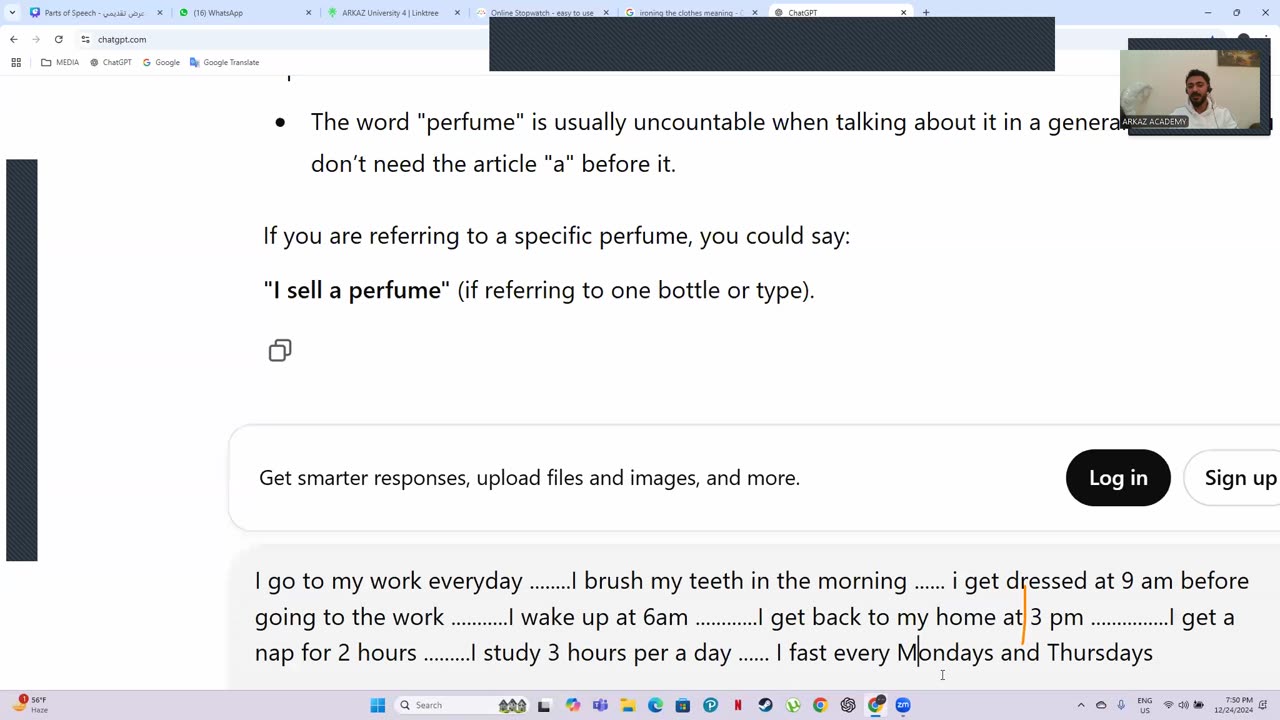1280x720 pixels.
Task: Reload the chatgpt.com page
Action: [59, 39]
